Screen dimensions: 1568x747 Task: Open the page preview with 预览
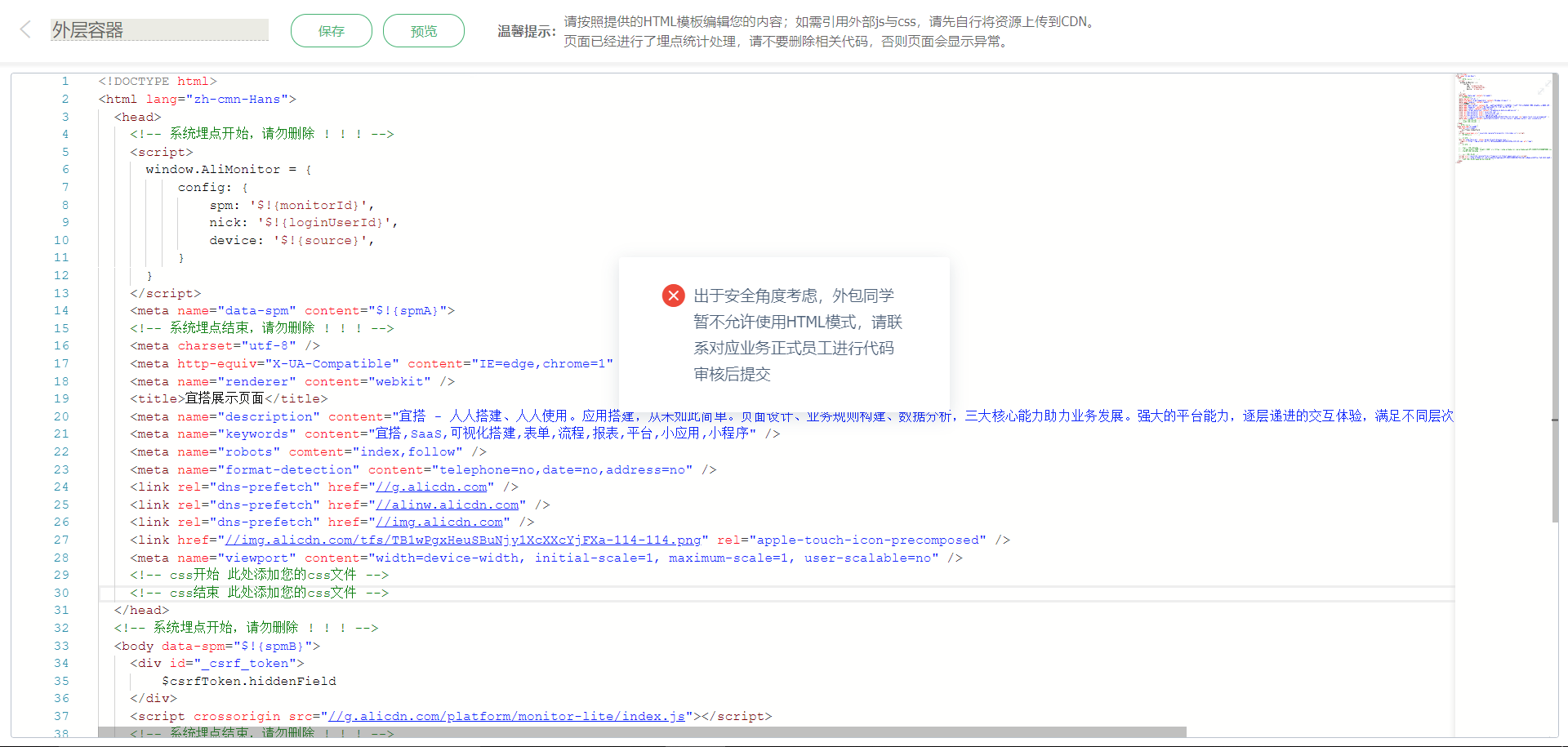(424, 31)
